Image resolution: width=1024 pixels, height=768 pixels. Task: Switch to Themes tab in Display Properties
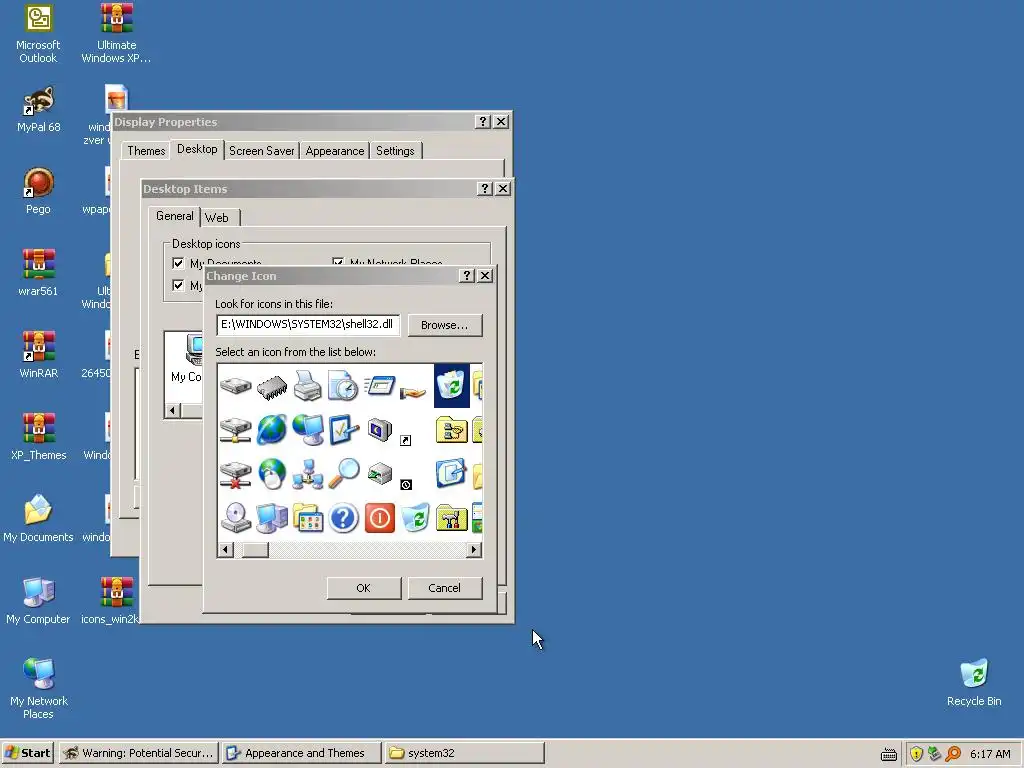pos(146,151)
